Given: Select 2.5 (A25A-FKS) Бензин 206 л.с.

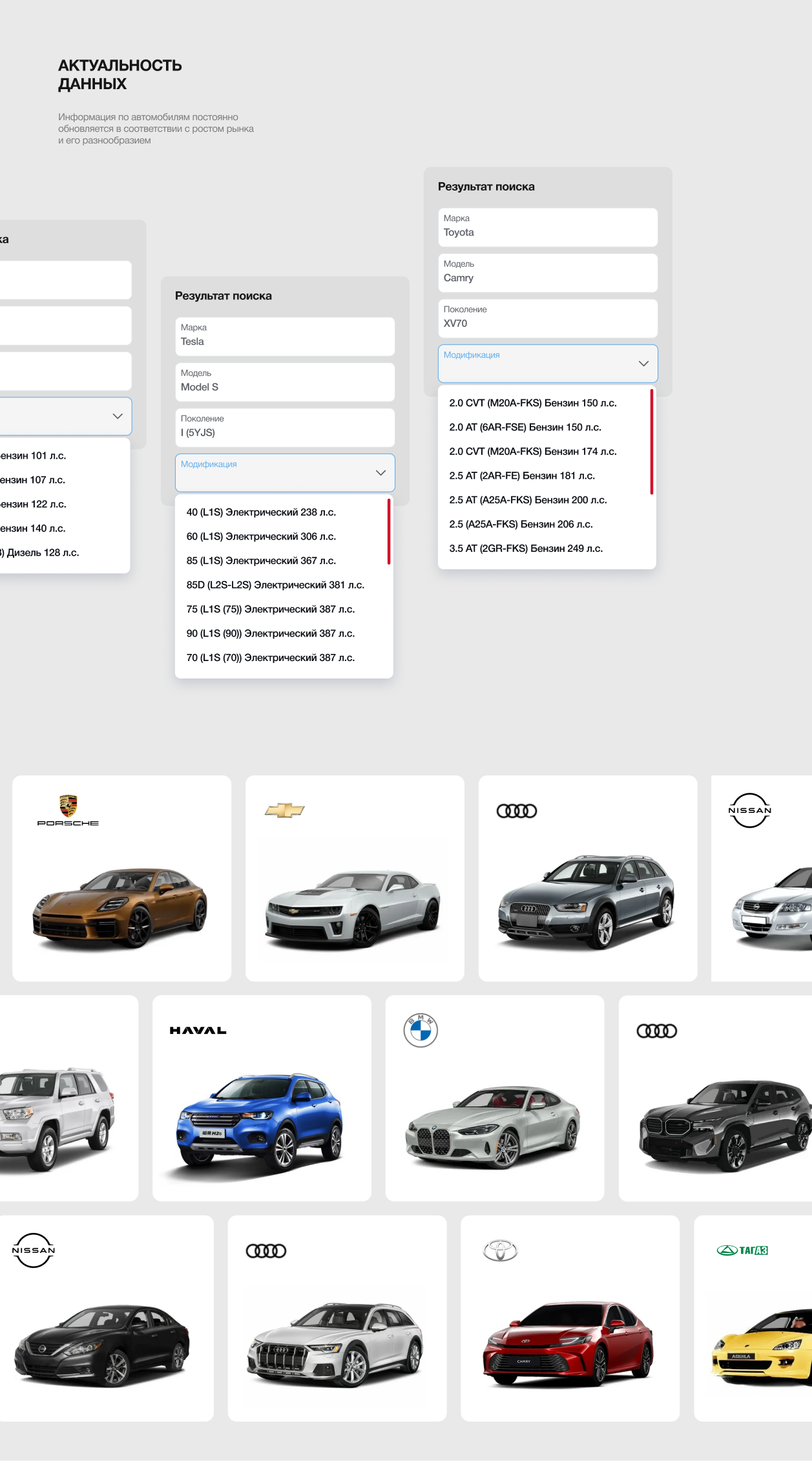Looking at the screenshot, I should click(521, 524).
